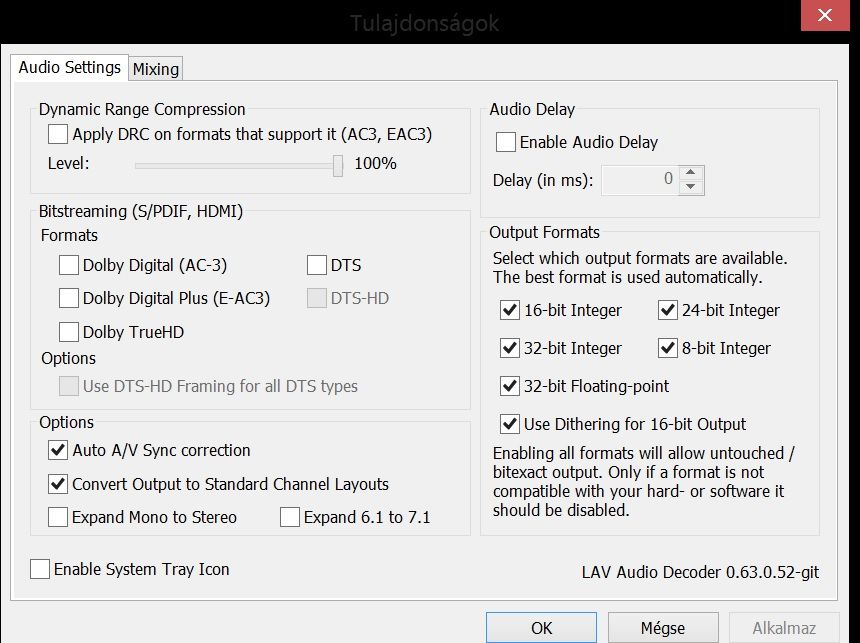860x643 pixels.
Task: Disable Convert Output to Standard Channel Layouts
Action: click(x=58, y=484)
